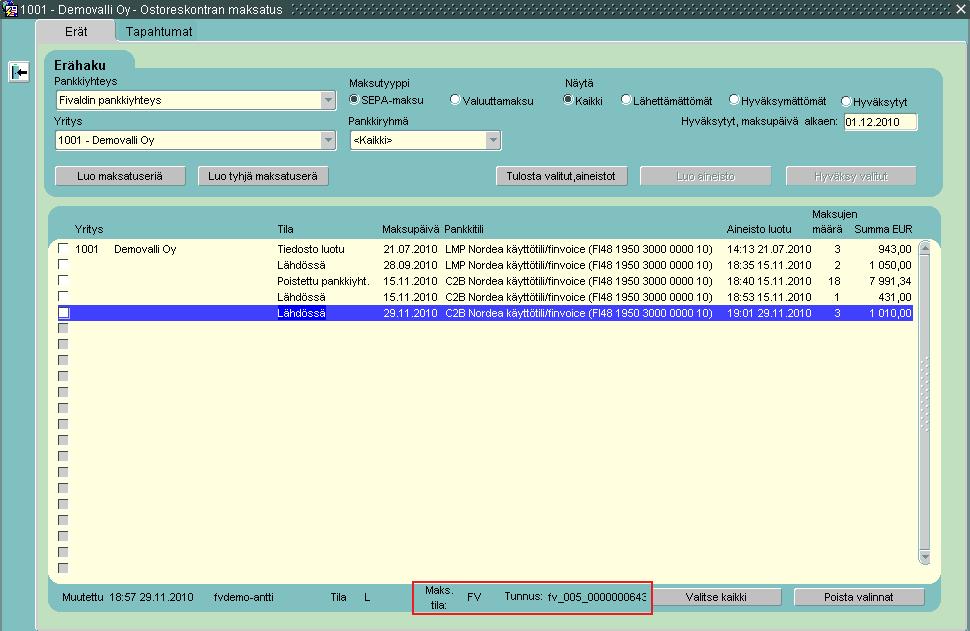This screenshot has height=631, width=970.
Task: Click timestamp '14:13 21.07.2010'
Action: coord(769,249)
